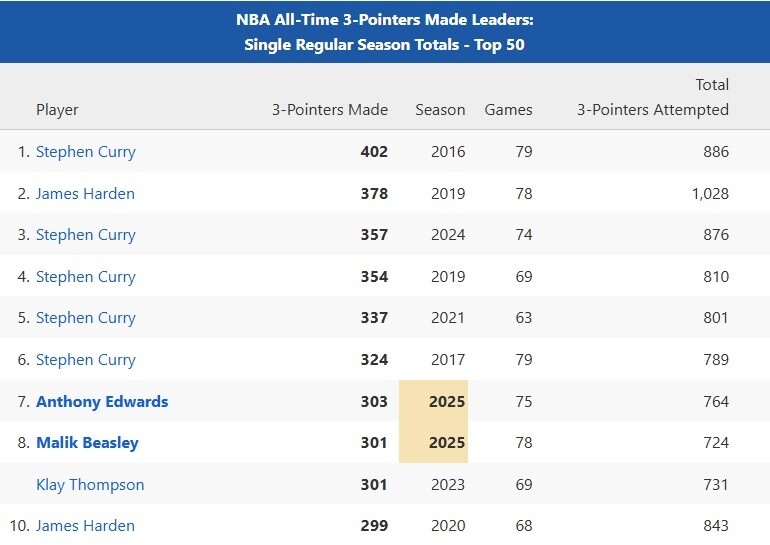The height and width of the screenshot is (545, 770).
Task: Open Stephen Curry's 2016 season link
Action: [x=85, y=152]
